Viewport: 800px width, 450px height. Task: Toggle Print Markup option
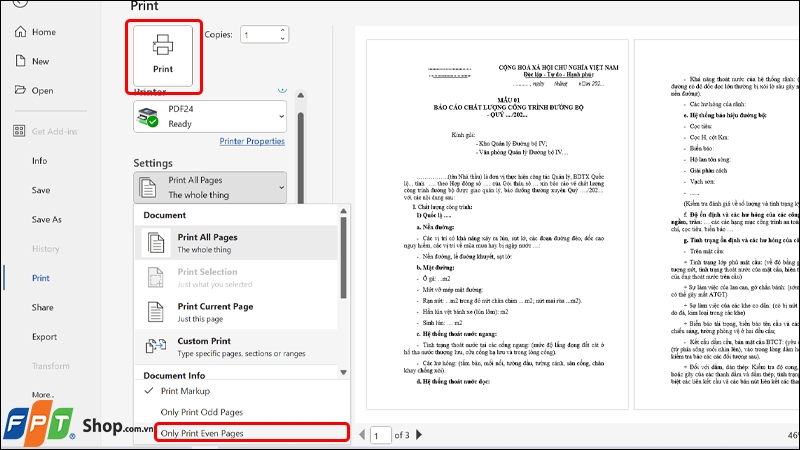click(185, 391)
